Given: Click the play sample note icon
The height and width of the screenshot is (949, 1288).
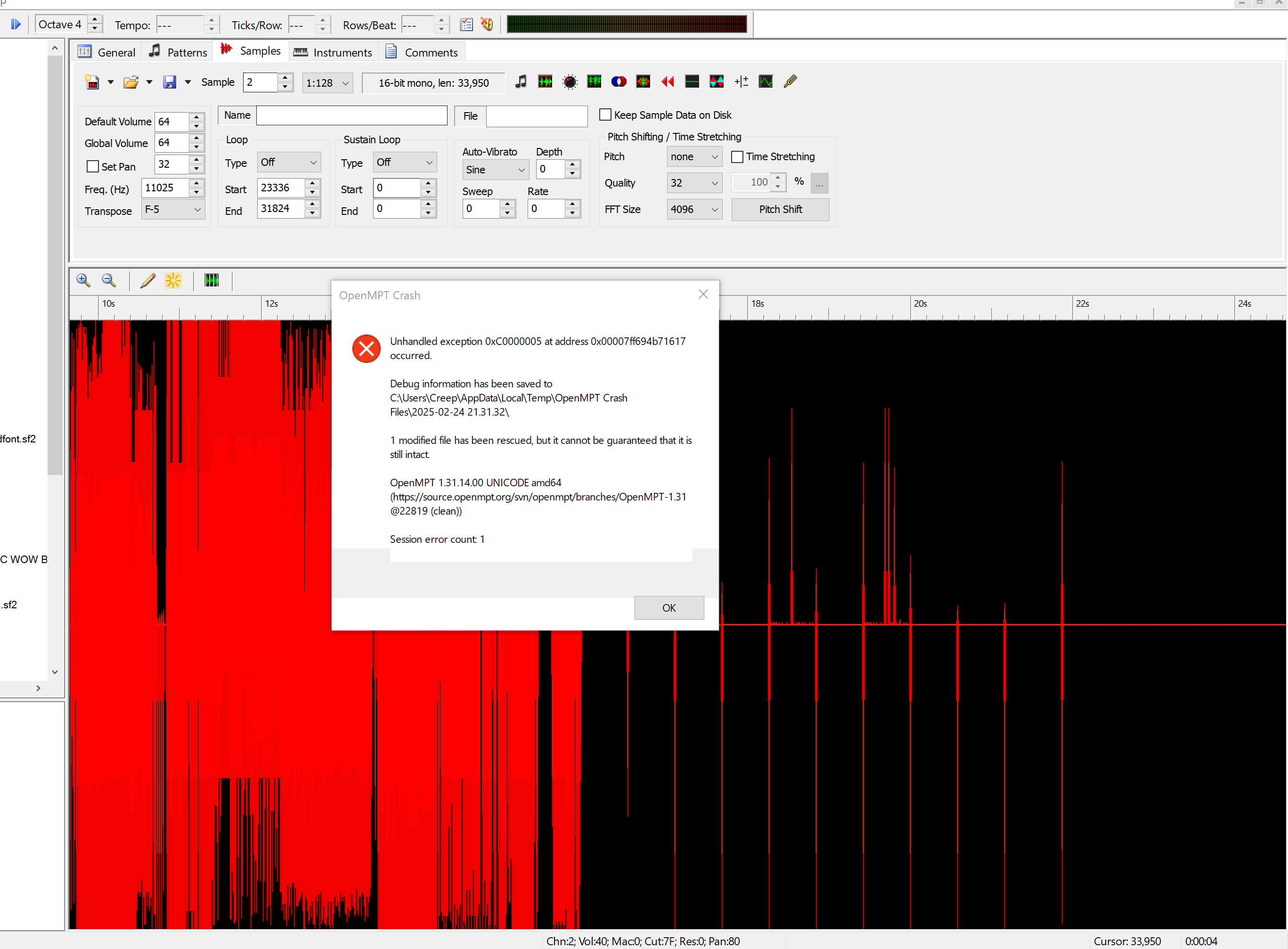Looking at the screenshot, I should pos(521,82).
